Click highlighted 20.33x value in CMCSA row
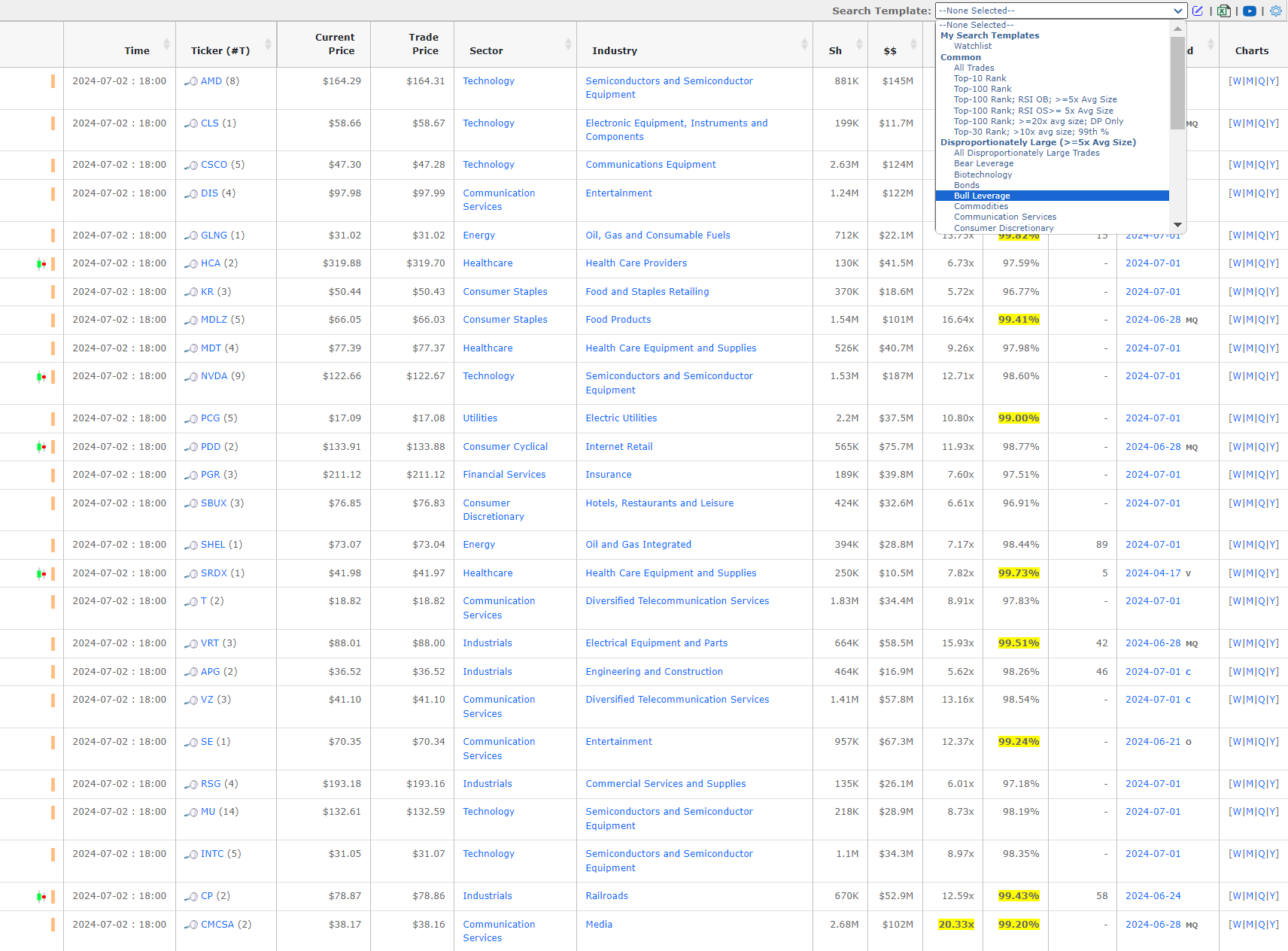The height and width of the screenshot is (951, 1288). [x=956, y=925]
